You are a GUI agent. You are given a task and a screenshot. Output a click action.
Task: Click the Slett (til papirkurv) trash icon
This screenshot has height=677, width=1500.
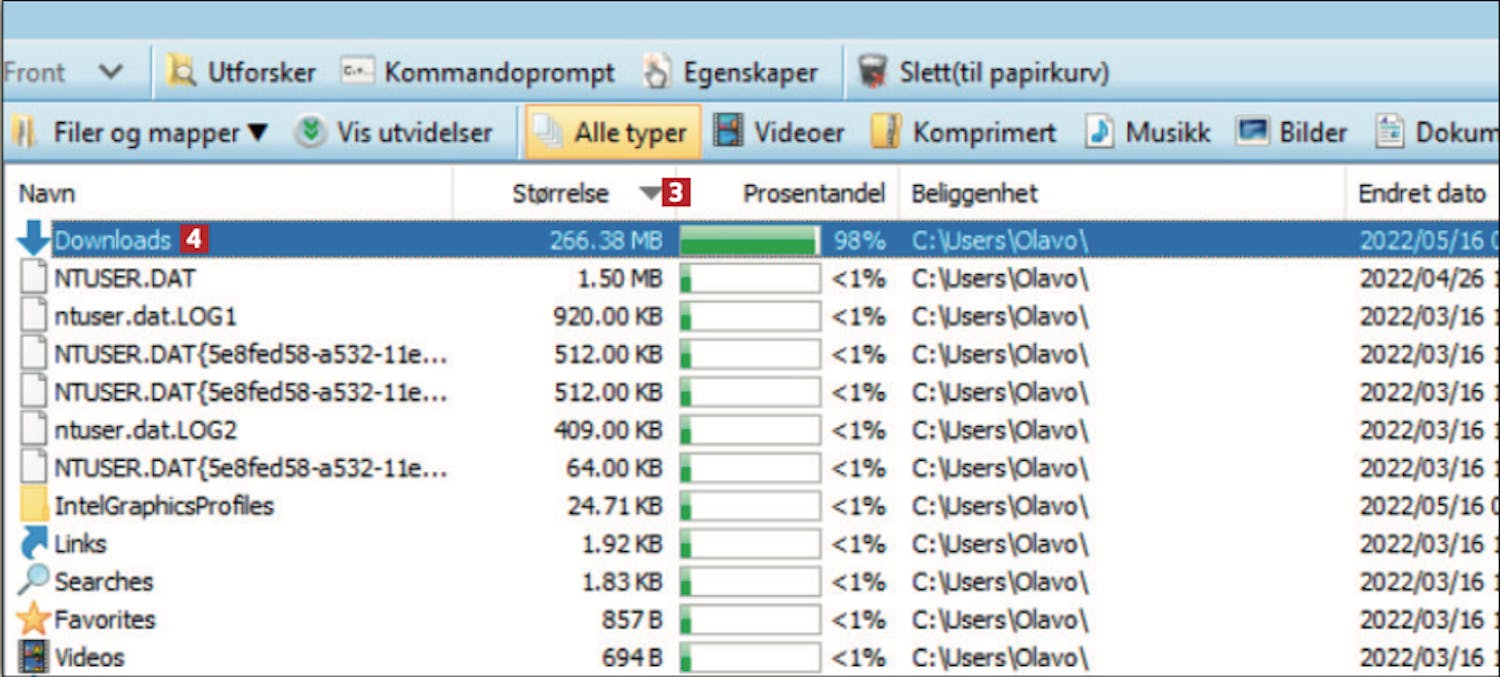tap(873, 73)
